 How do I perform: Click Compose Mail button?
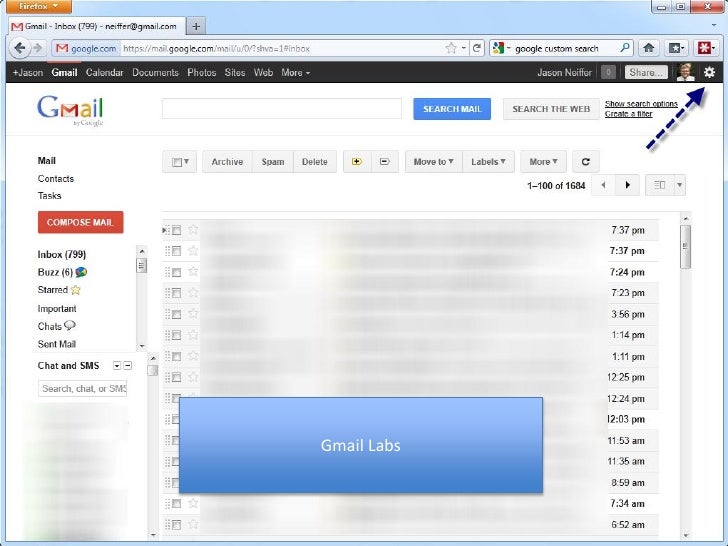pos(80,222)
